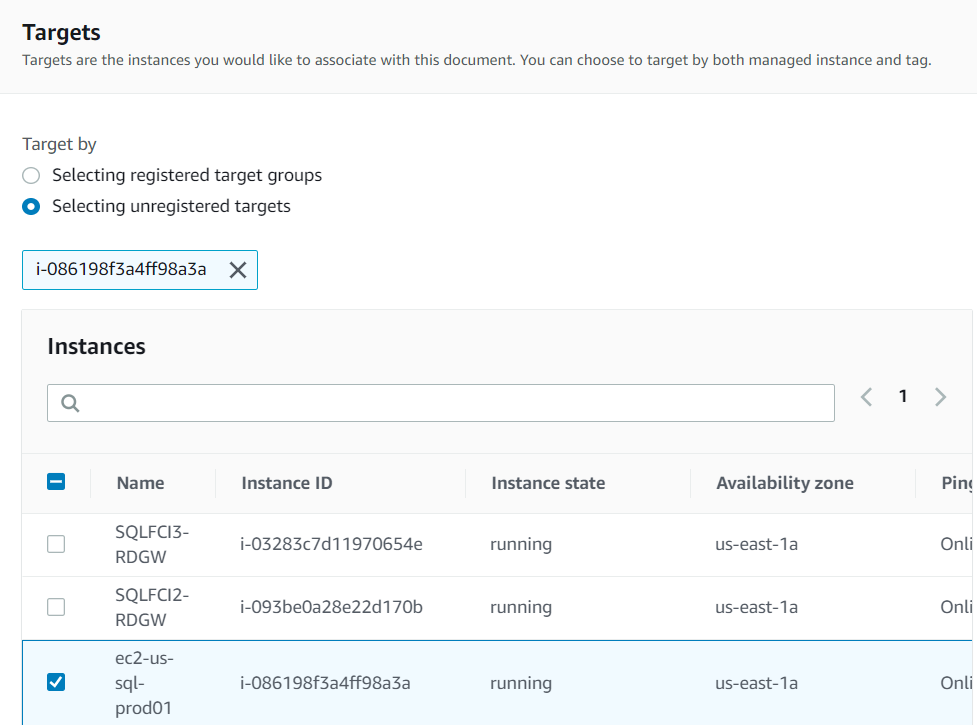Screen dimensions: 977x725
Task: Uncheck the ec2-us-sql-prod01 instance checkbox
Action: [56, 682]
